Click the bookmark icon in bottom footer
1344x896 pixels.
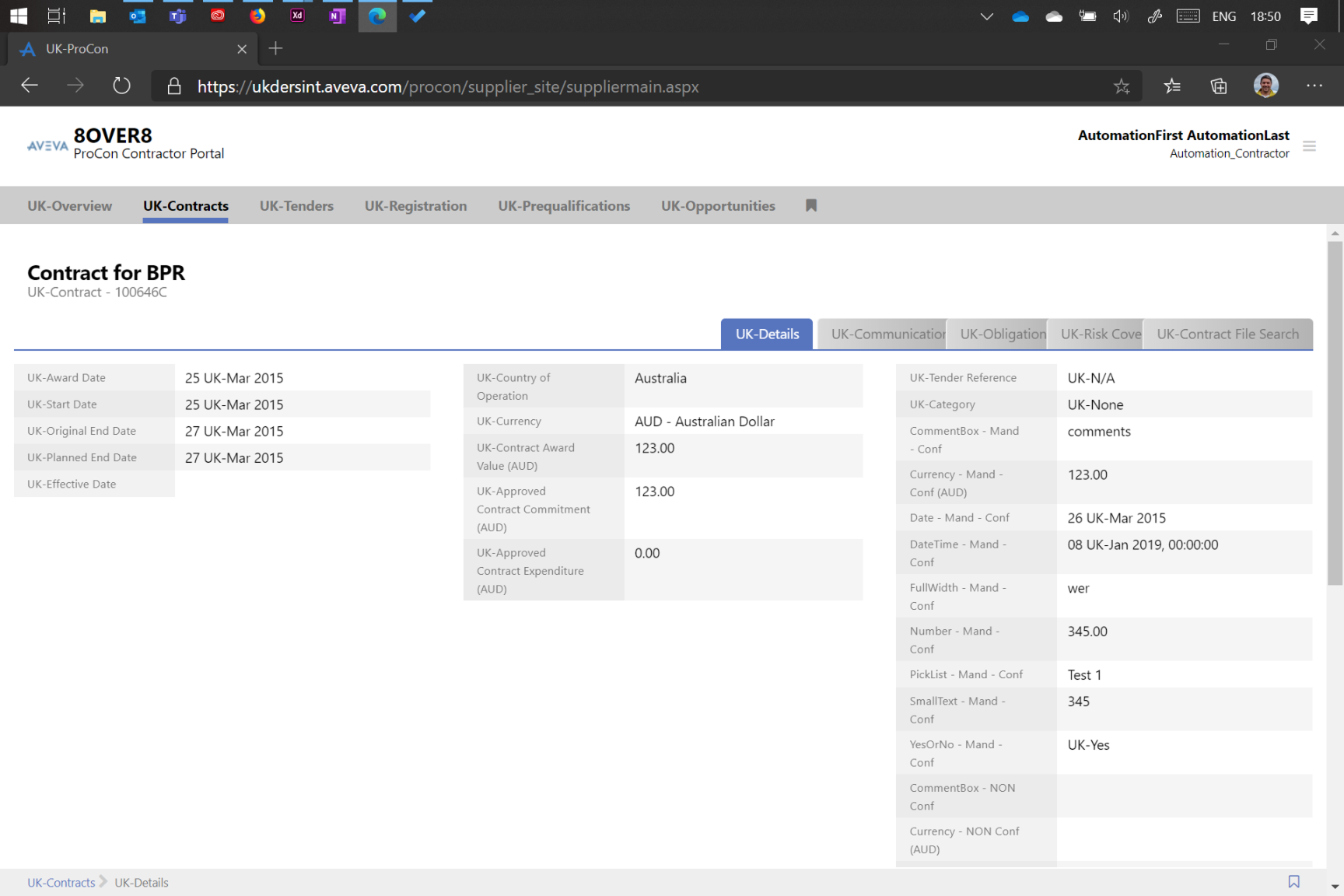coord(1293,881)
